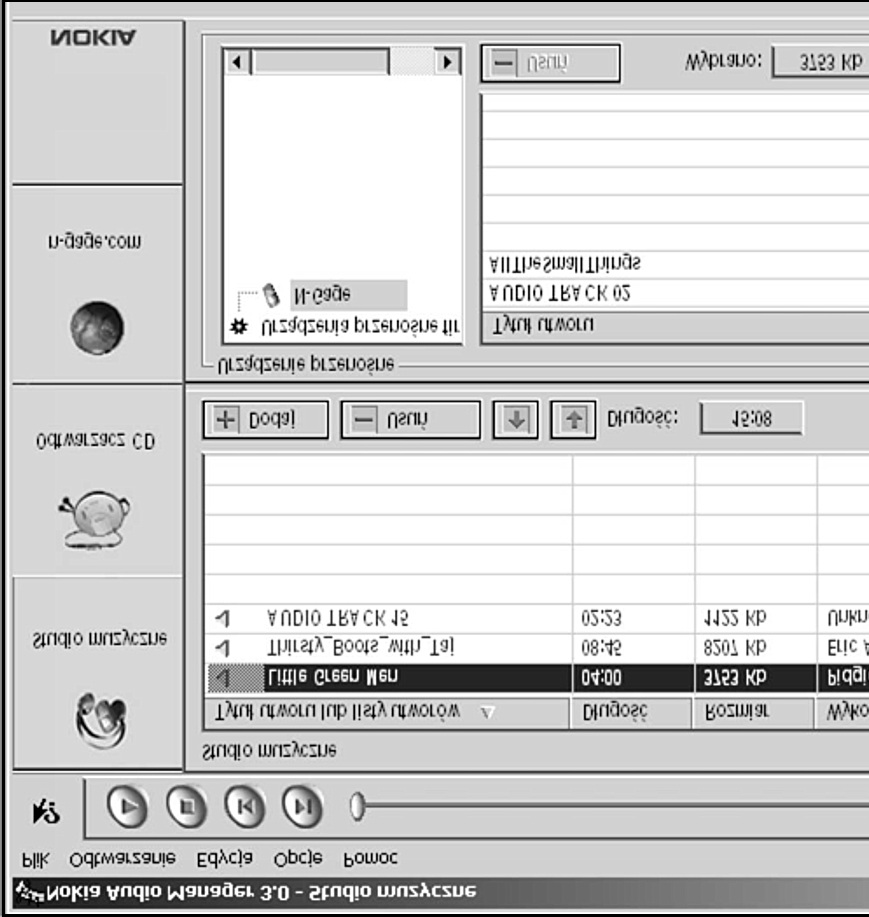Click the Odtwarzacz CD sidebar label
Viewport: 869px width, 917px height.
tap(95, 441)
